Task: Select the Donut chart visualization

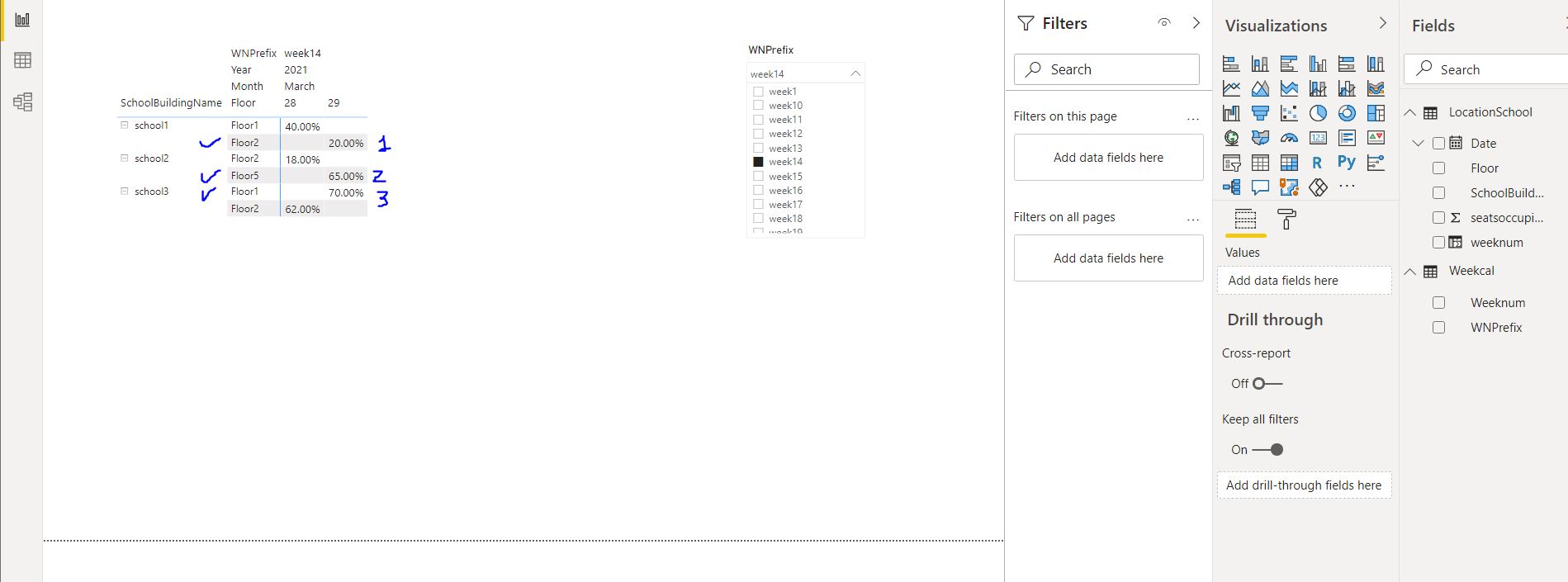Action: (x=1347, y=113)
